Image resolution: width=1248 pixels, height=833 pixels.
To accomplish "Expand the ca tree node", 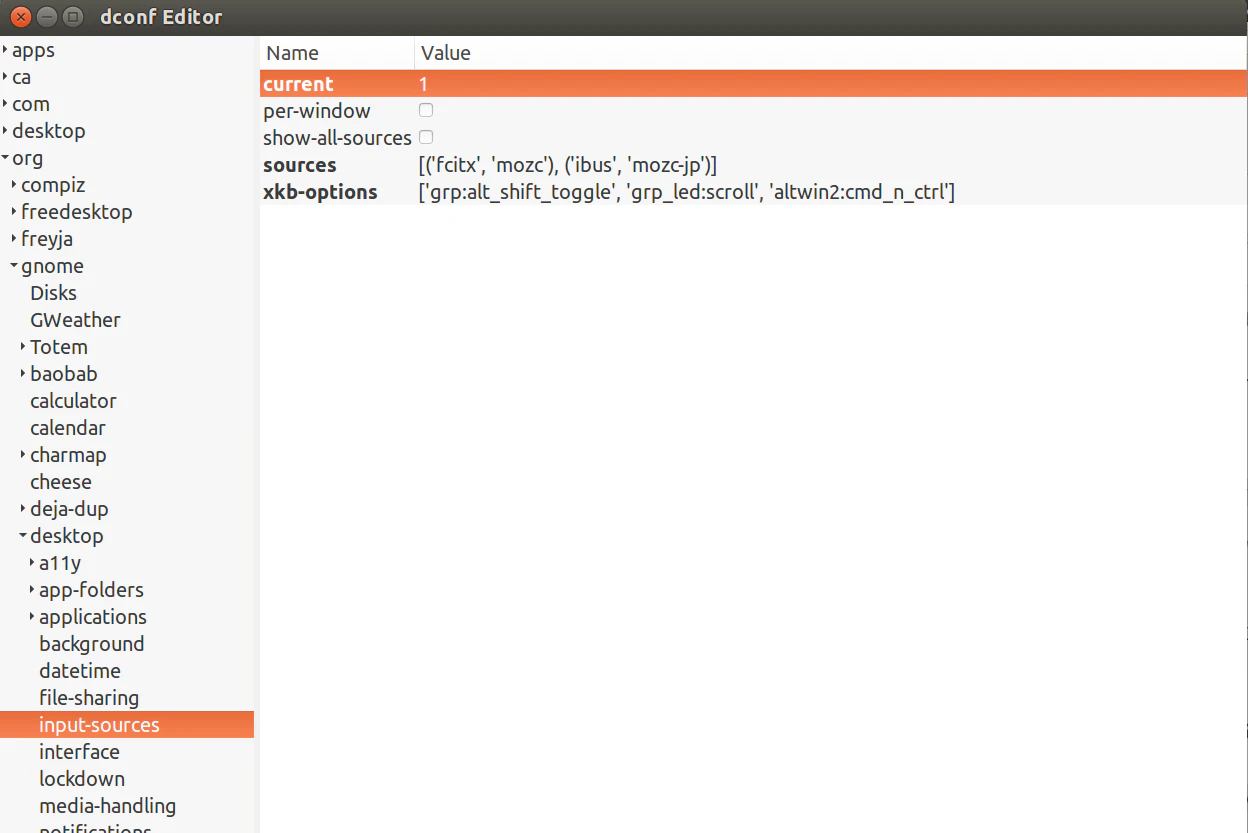I will (5, 77).
